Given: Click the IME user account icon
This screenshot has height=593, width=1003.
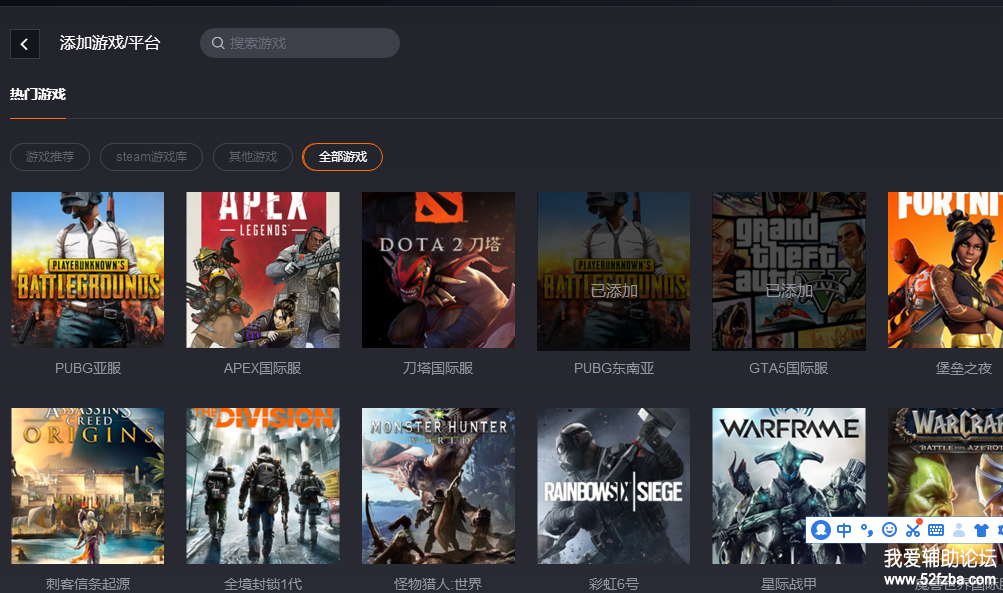Looking at the screenshot, I should coord(959,530).
